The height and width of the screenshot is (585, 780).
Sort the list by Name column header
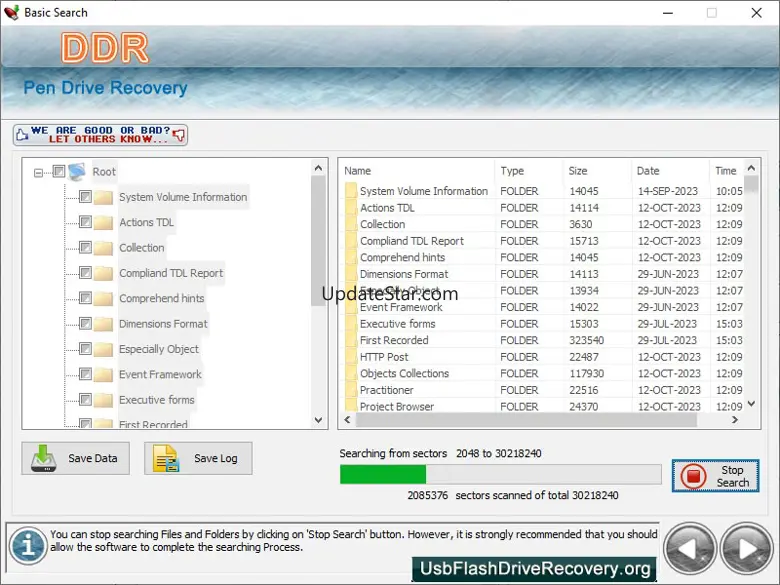(417, 171)
